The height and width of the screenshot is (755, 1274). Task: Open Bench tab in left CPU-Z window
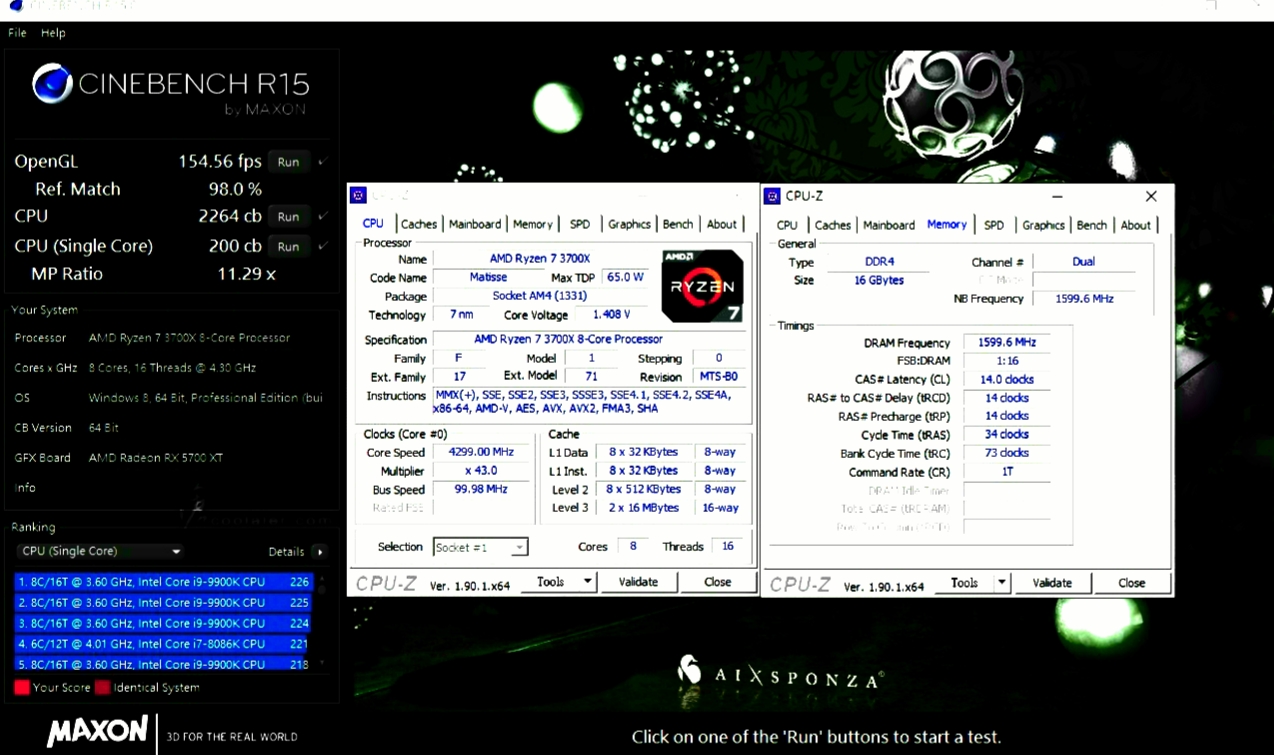(x=678, y=224)
